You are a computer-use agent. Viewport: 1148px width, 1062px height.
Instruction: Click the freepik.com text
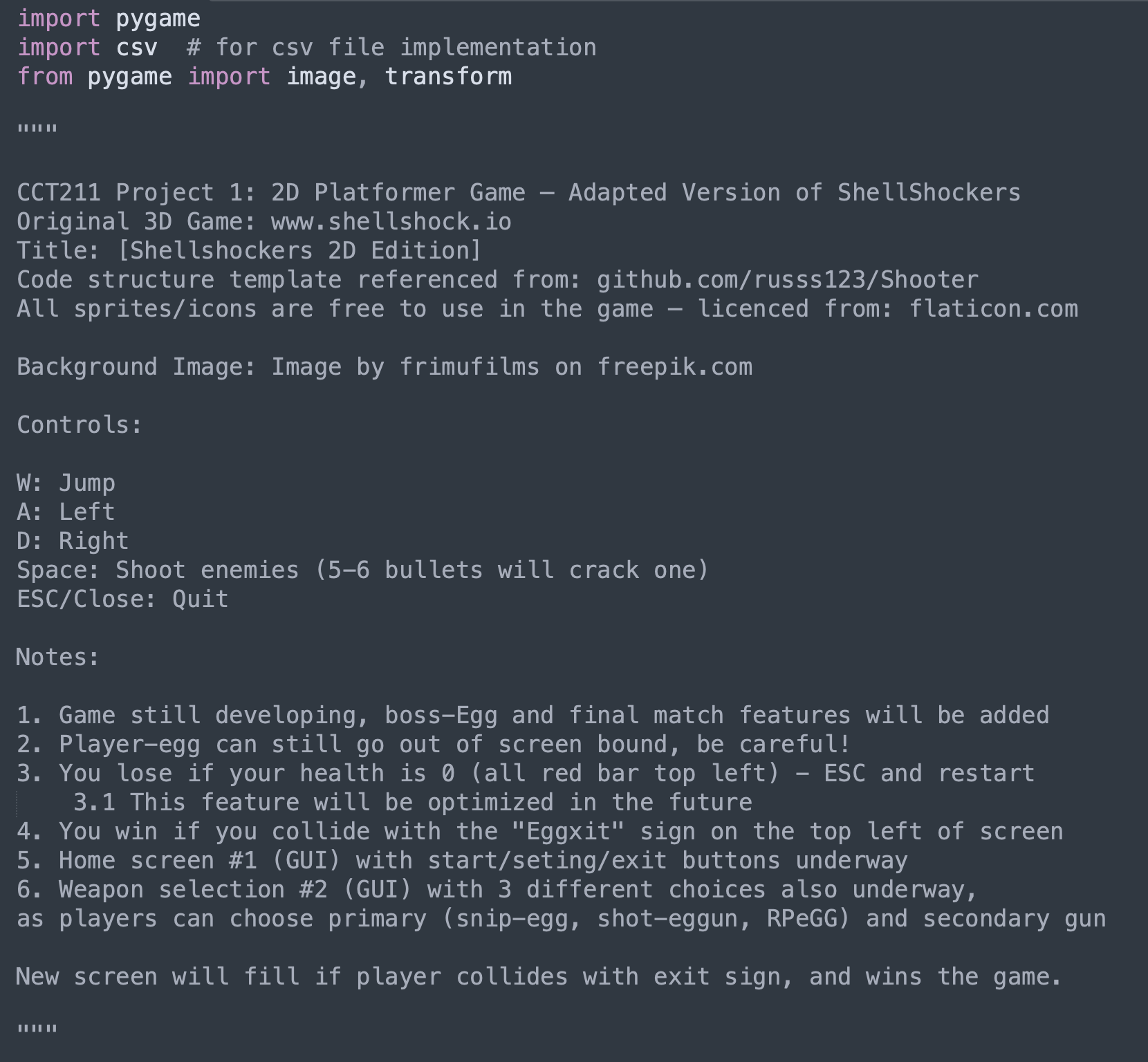point(674,367)
